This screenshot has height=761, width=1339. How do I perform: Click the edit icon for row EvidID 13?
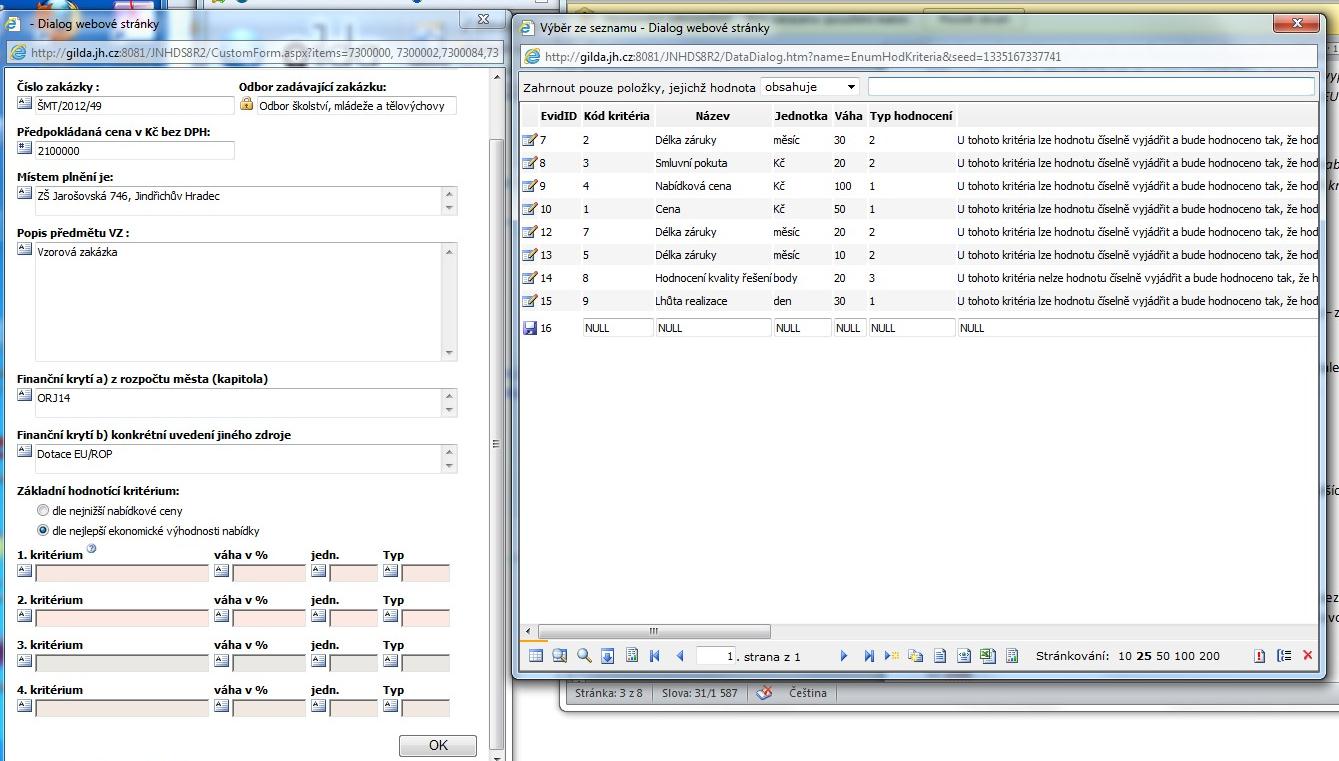530,255
